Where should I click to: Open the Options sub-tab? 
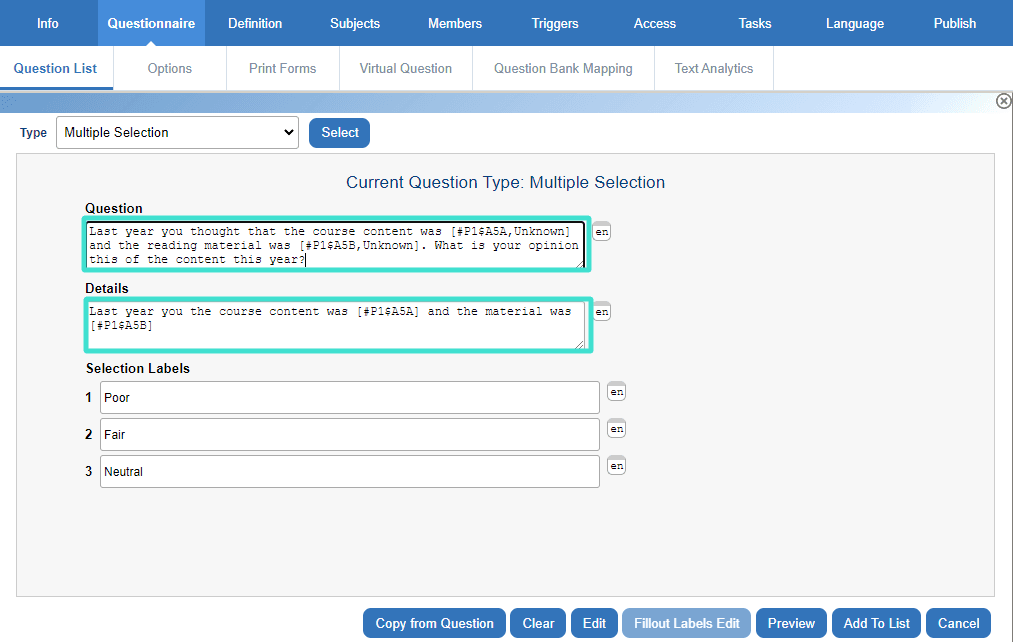169,69
